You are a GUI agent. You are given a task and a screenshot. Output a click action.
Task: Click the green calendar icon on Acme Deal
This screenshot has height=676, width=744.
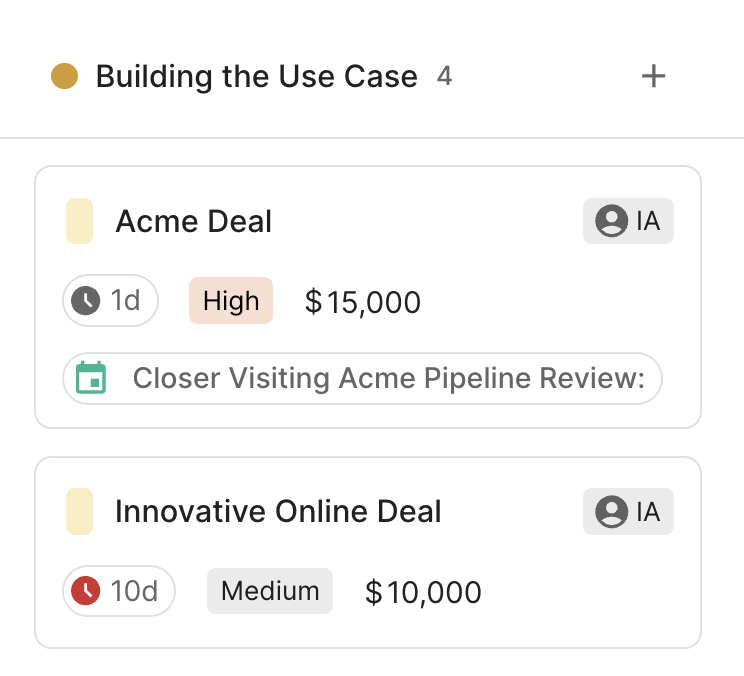91,378
